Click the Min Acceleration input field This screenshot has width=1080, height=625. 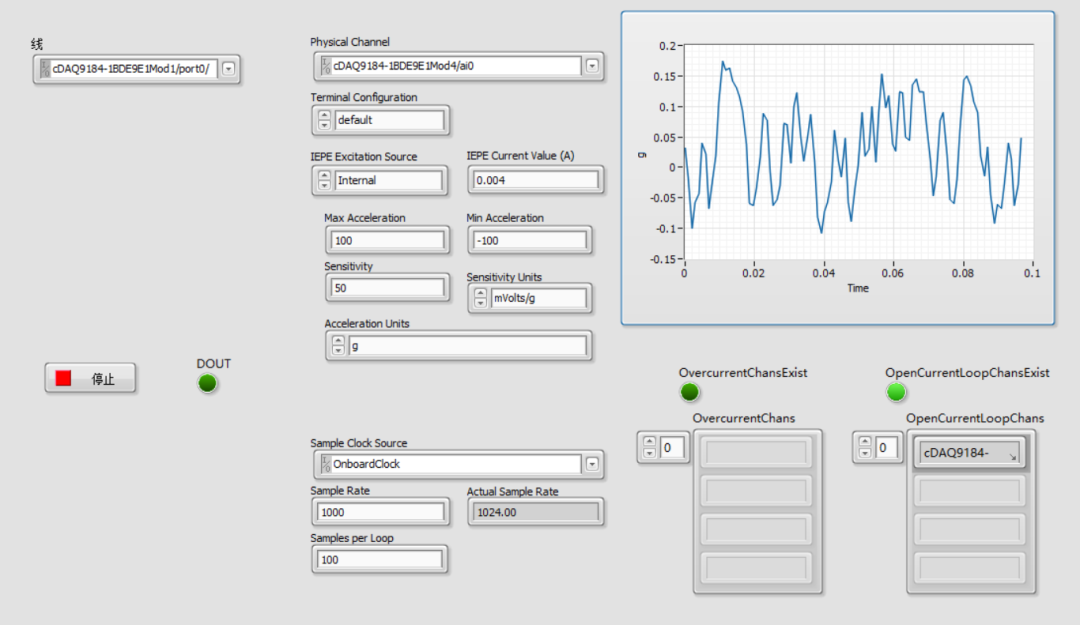pyautogui.click(x=530, y=240)
